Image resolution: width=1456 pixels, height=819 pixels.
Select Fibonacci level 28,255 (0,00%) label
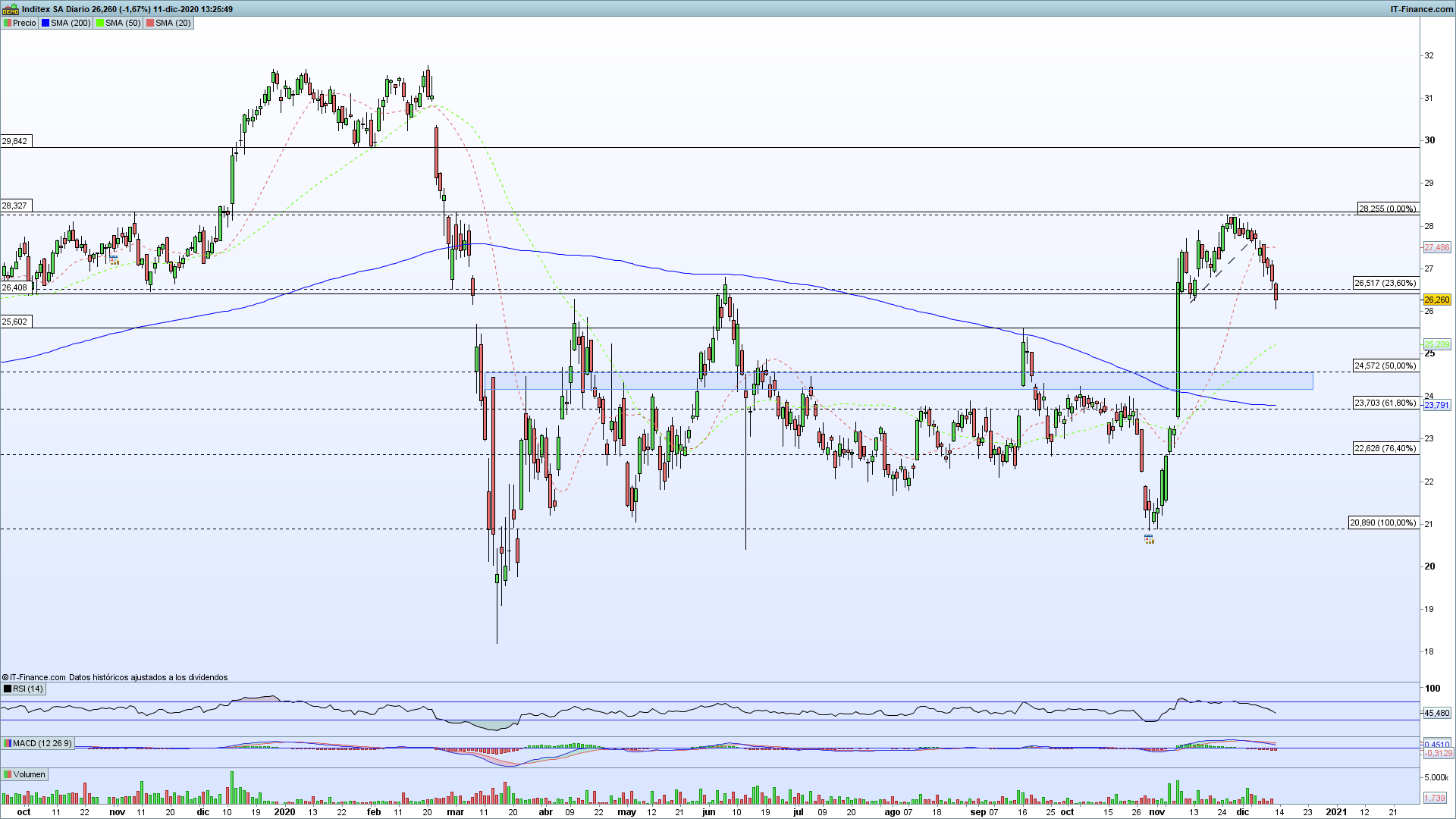pos(1387,209)
